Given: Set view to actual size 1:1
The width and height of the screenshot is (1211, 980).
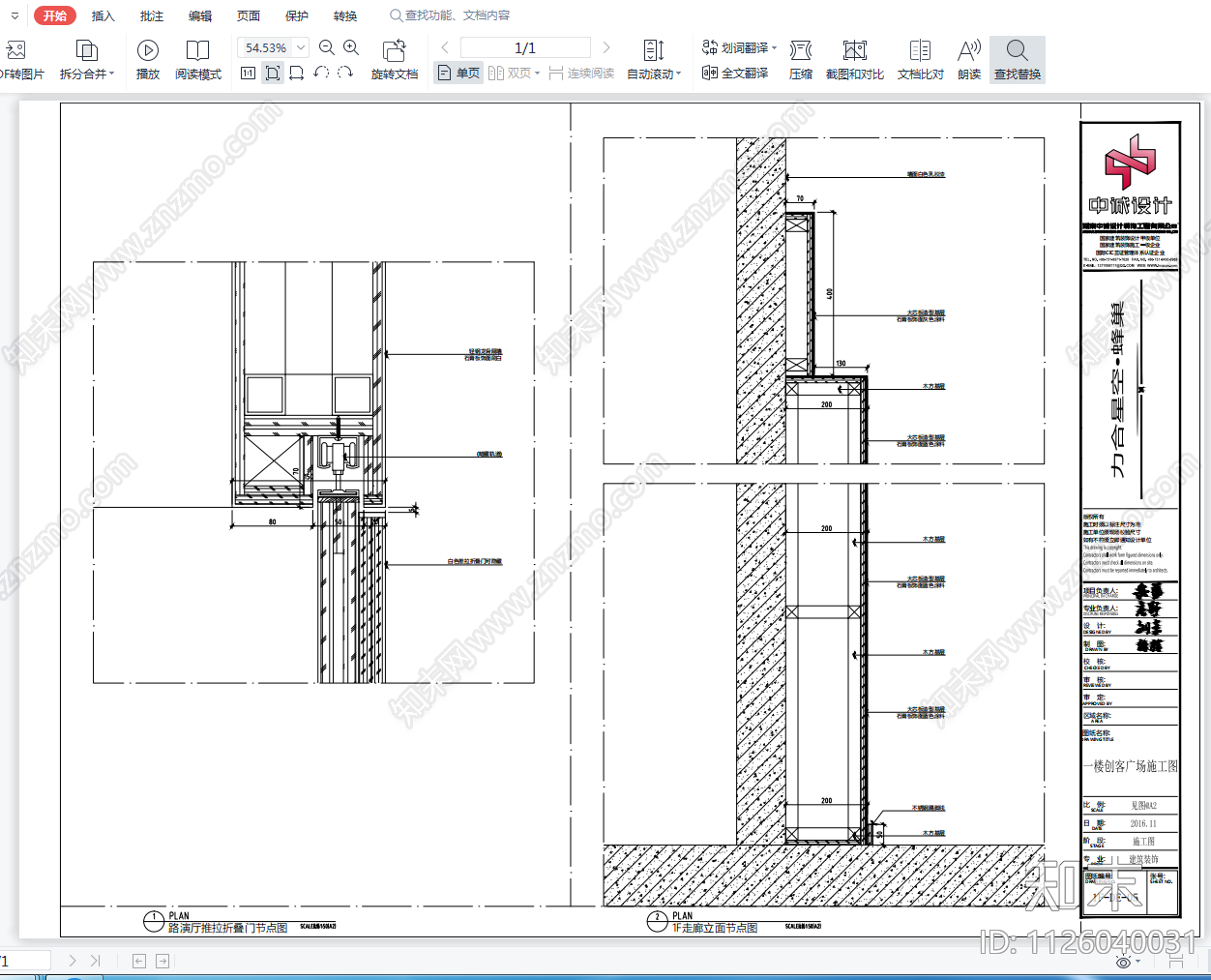Looking at the screenshot, I should (x=249, y=74).
